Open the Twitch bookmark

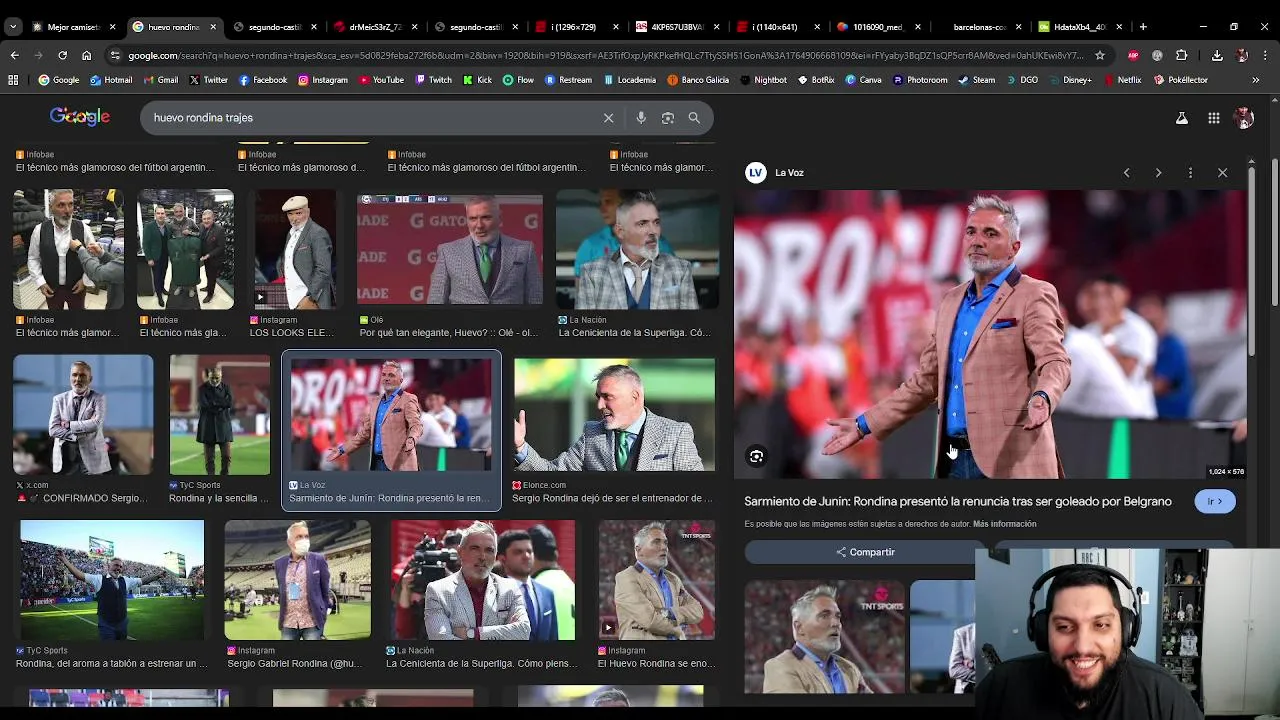pos(434,80)
